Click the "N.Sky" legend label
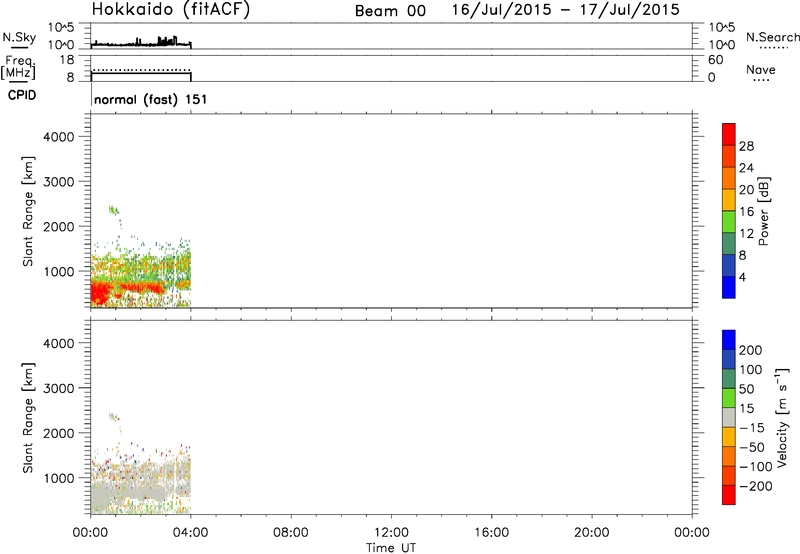Viewport: 800px width, 554px height. click(x=19, y=37)
